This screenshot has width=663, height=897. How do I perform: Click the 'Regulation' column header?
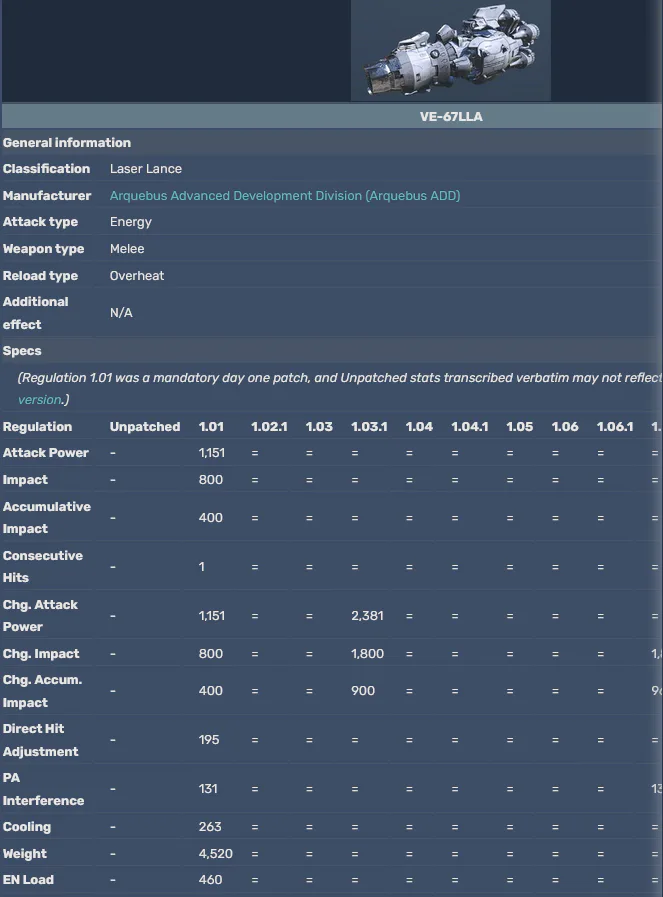coord(37,427)
